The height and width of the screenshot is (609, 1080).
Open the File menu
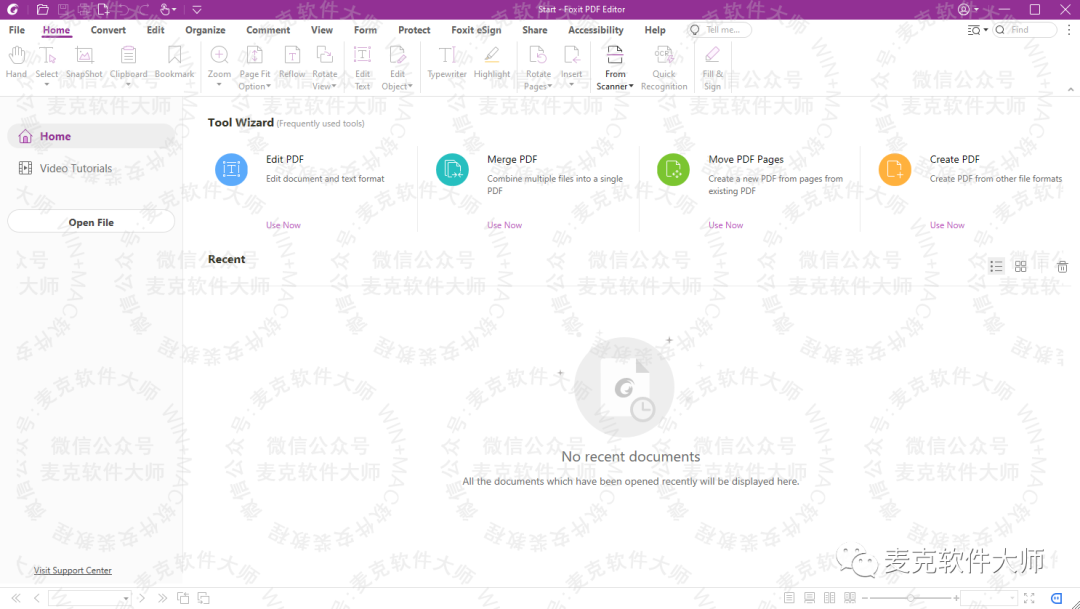[17, 30]
